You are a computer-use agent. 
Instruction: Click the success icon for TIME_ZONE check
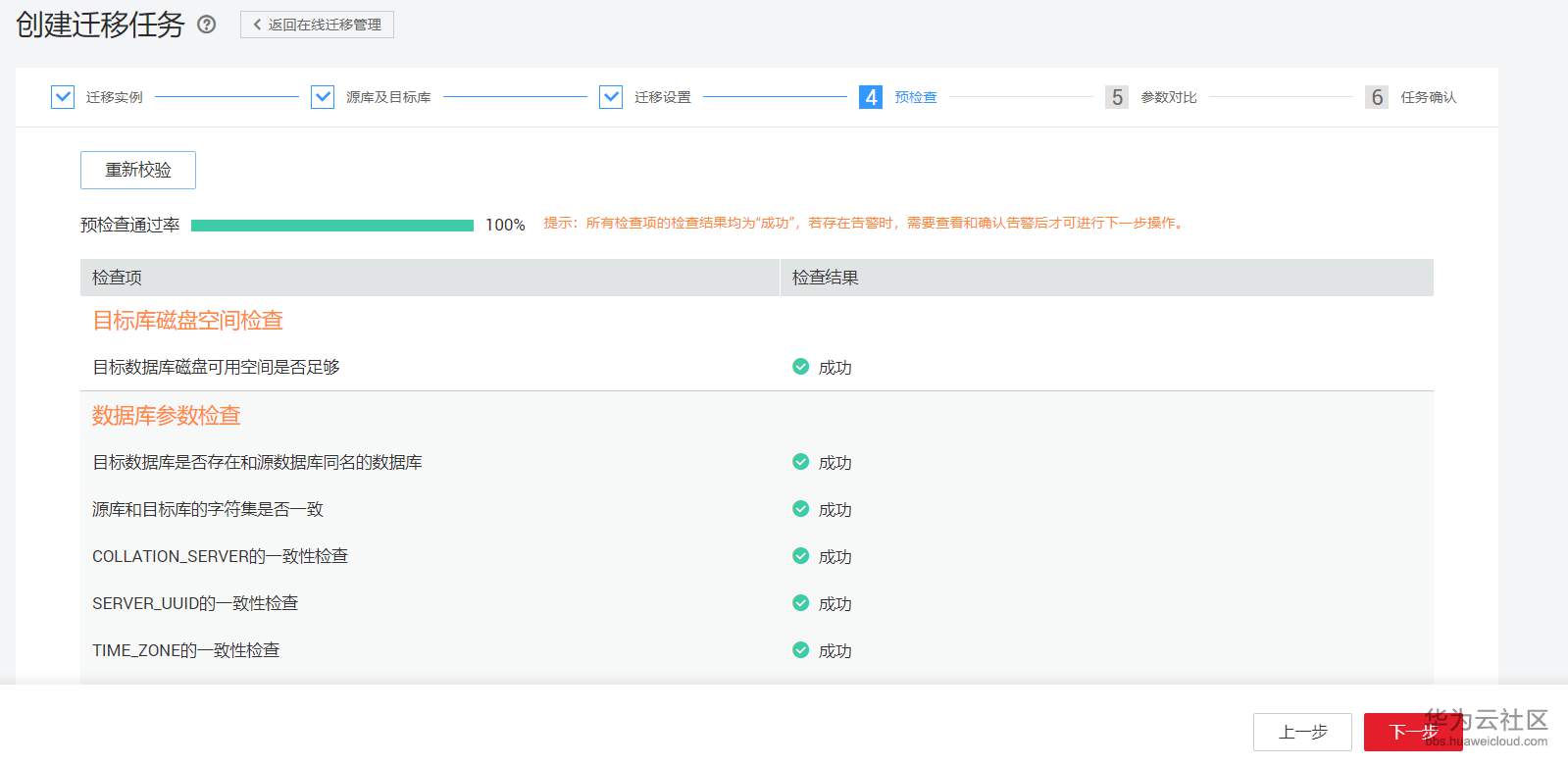coord(800,650)
